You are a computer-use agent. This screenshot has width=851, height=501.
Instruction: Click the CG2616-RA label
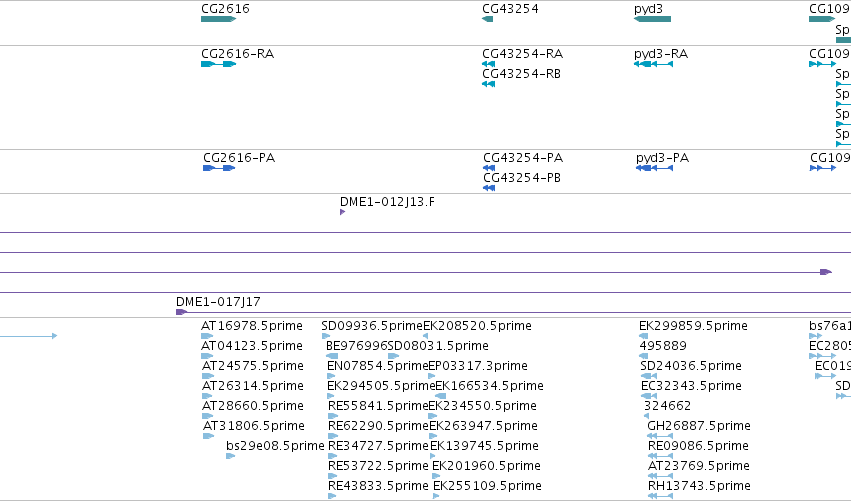(237, 54)
